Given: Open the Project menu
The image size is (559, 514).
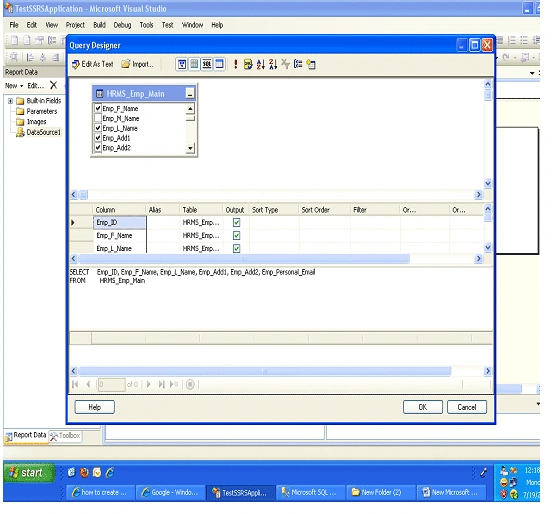Looking at the screenshot, I should (75, 25).
